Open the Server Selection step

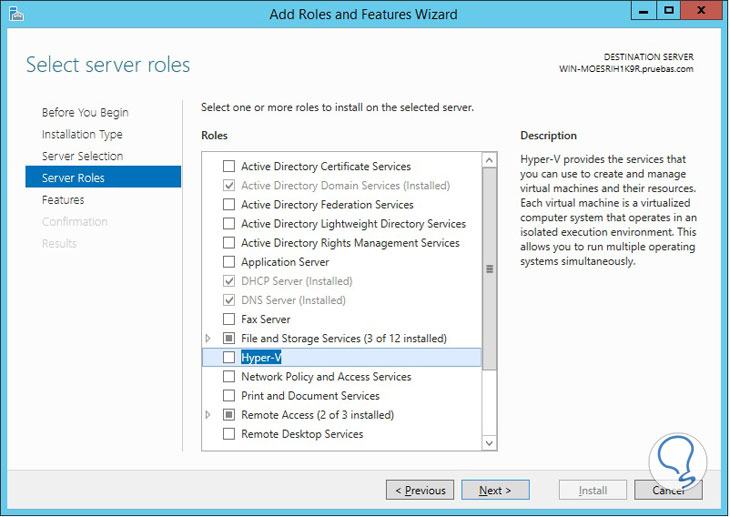pyautogui.click(x=82, y=156)
